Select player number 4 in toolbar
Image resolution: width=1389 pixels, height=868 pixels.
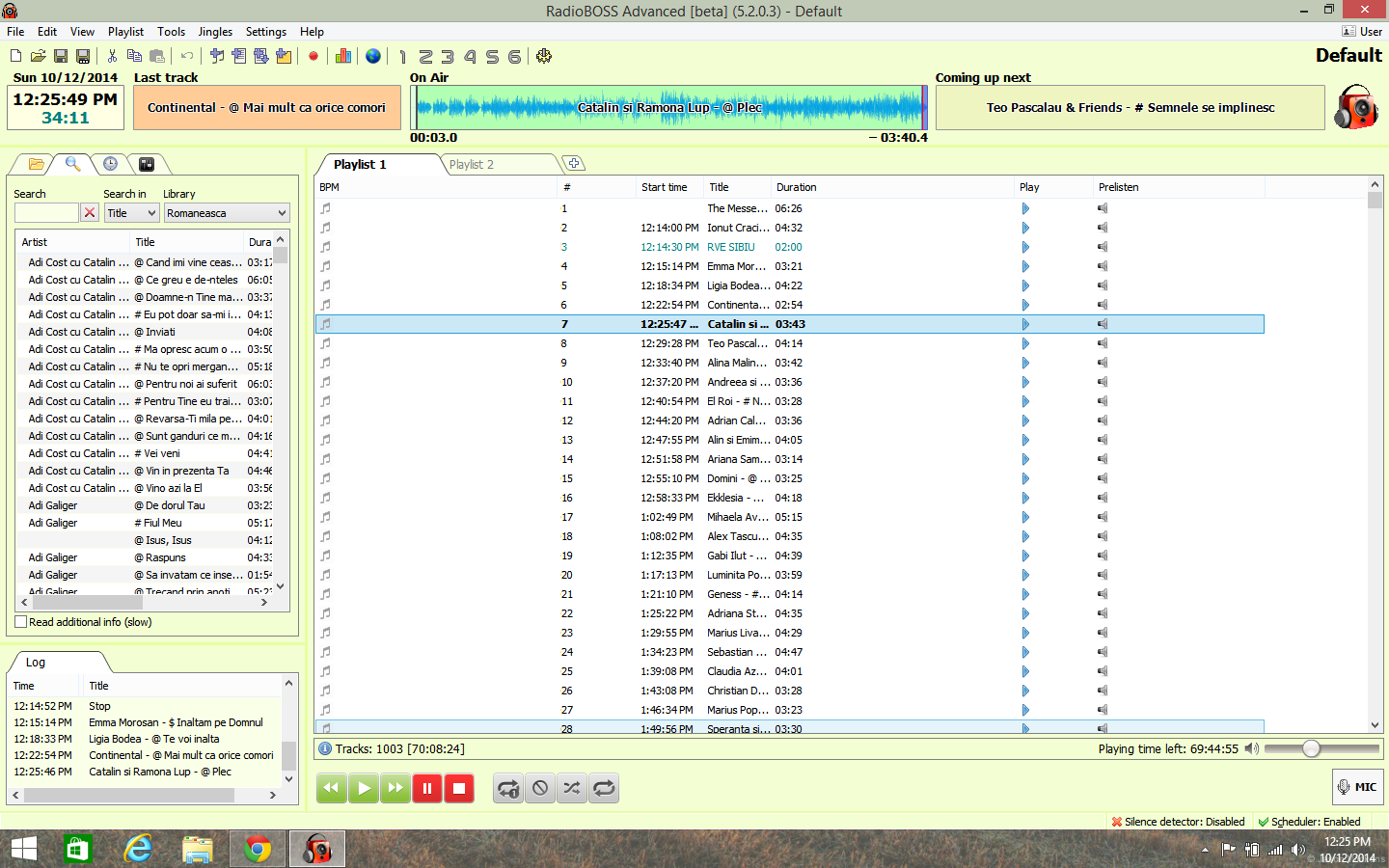click(x=470, y=57)
